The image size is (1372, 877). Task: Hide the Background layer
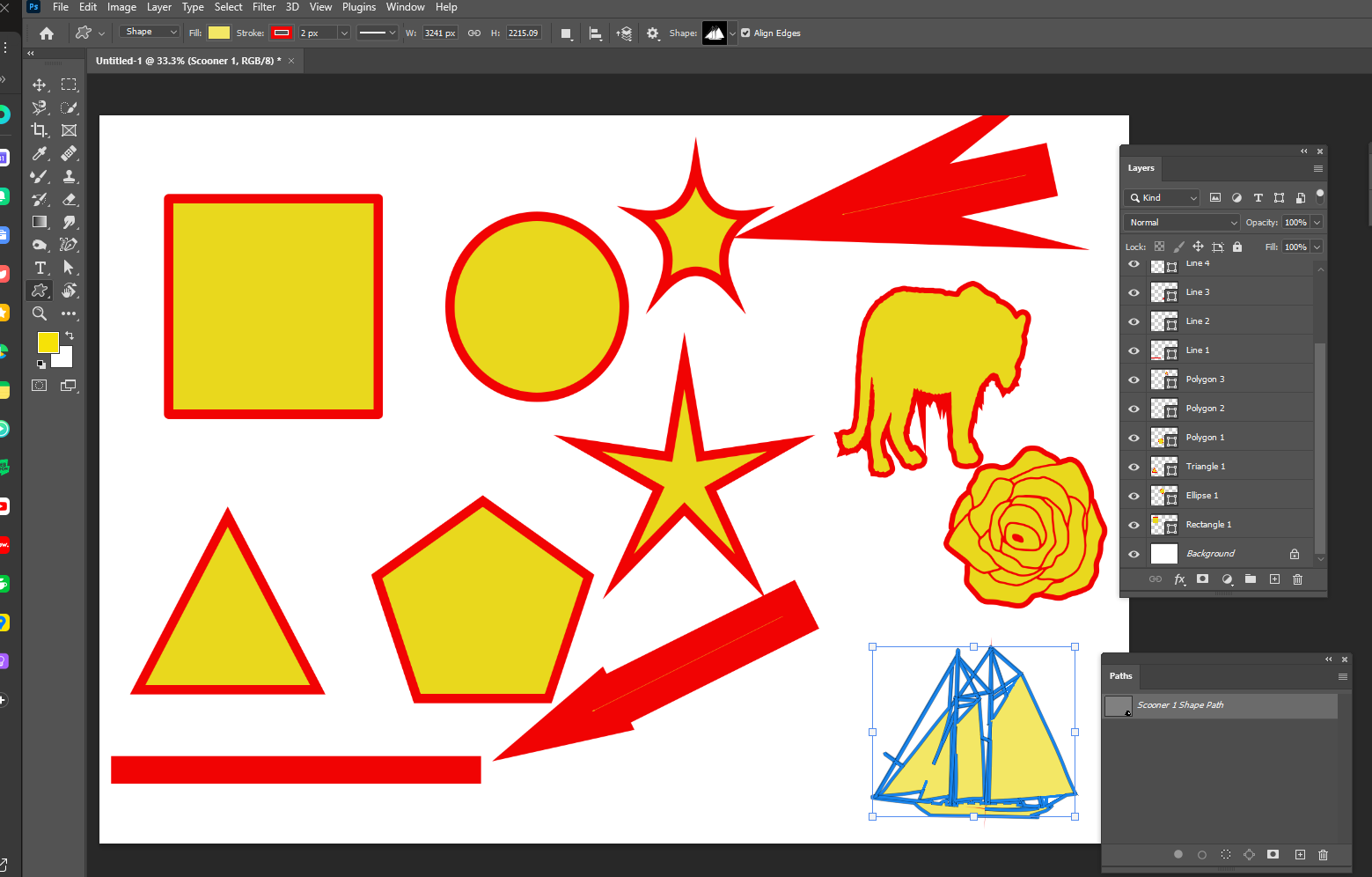[x=1134, y=554]
